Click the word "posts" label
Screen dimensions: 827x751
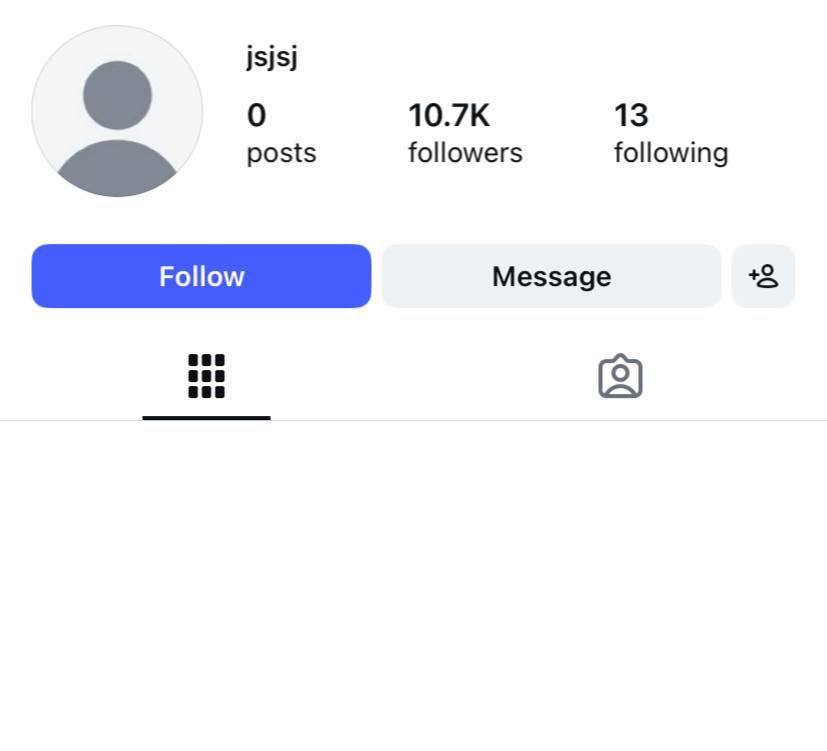281,153
